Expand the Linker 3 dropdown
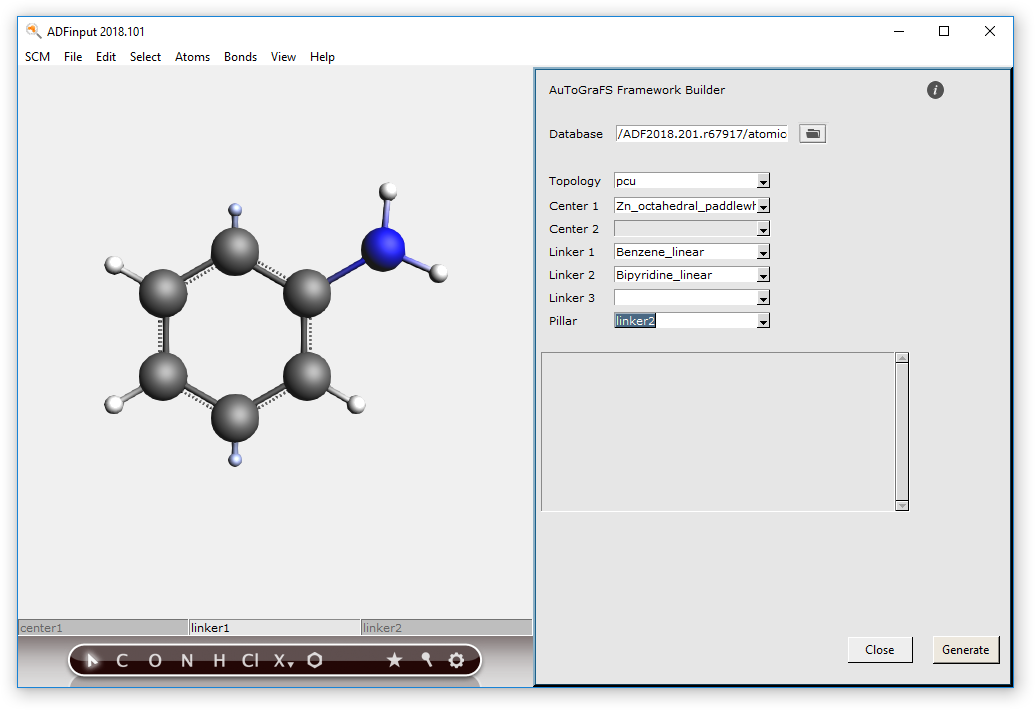Image resolution: width=1035 pixels, height=710 pixels. [x=763, y=298]
